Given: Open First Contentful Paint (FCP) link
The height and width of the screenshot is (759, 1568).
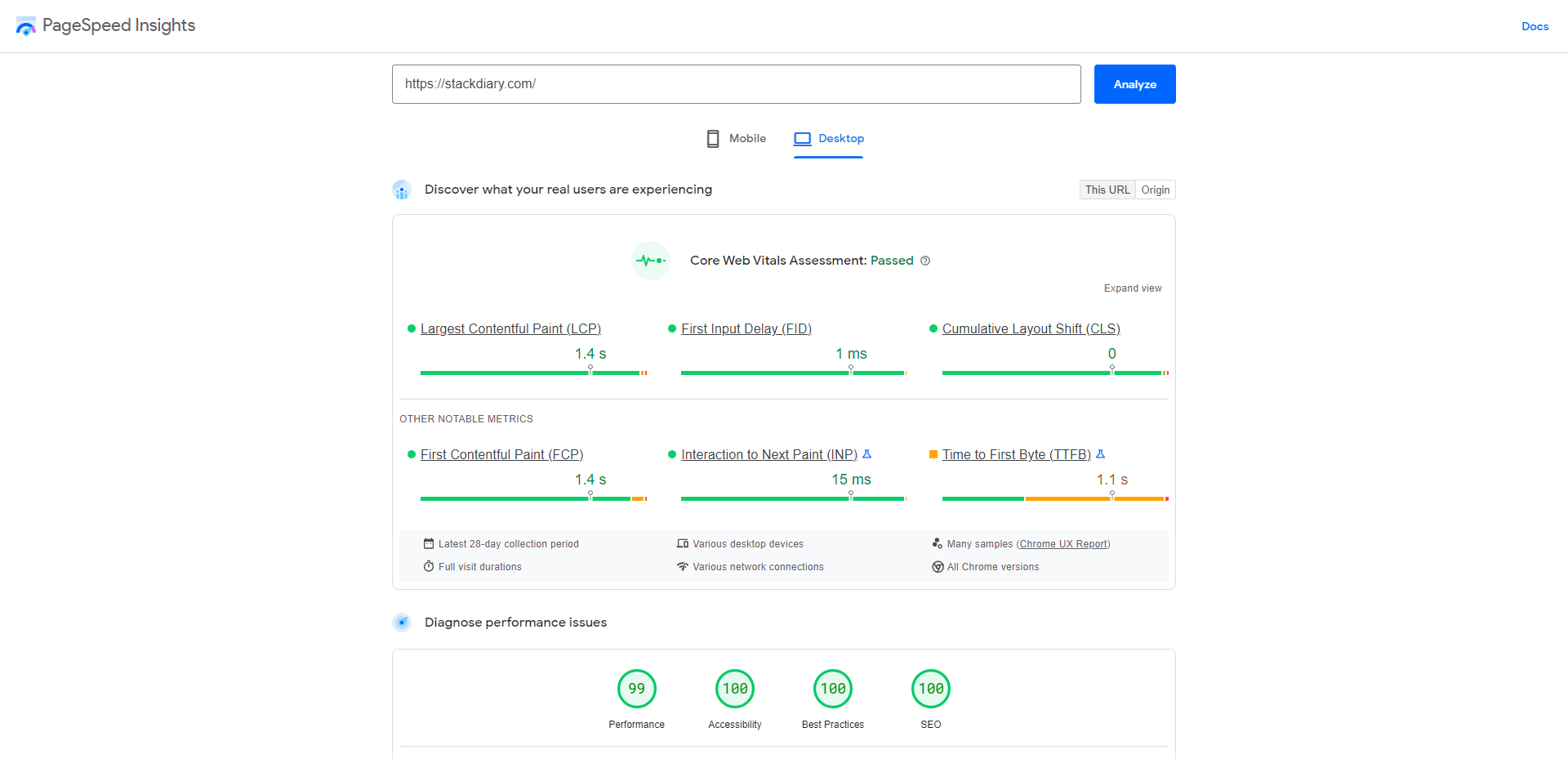Looking at the screenshot, I should pos(501,454).
